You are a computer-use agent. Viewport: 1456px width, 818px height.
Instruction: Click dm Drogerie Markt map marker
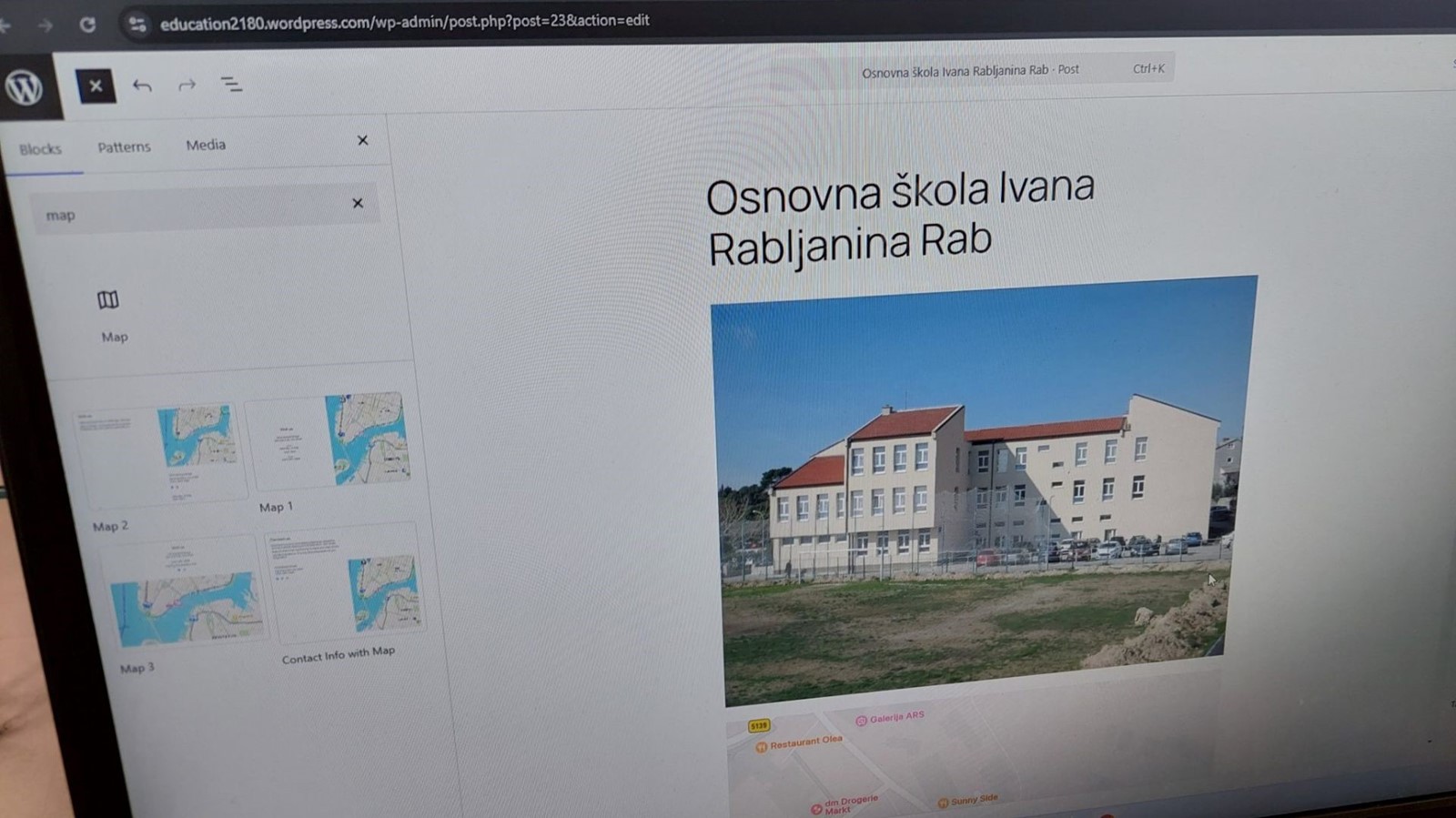click(845, 804)
